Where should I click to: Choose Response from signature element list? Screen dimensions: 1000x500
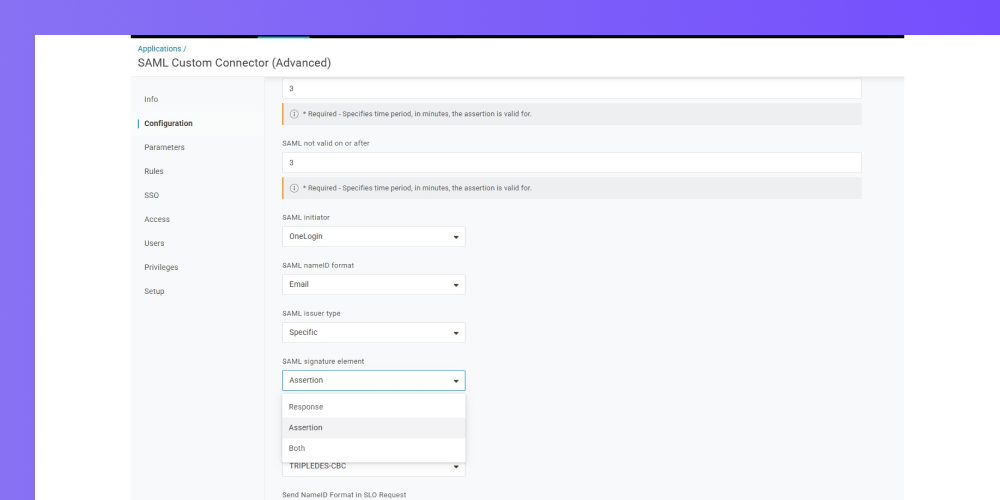point(374,407)
